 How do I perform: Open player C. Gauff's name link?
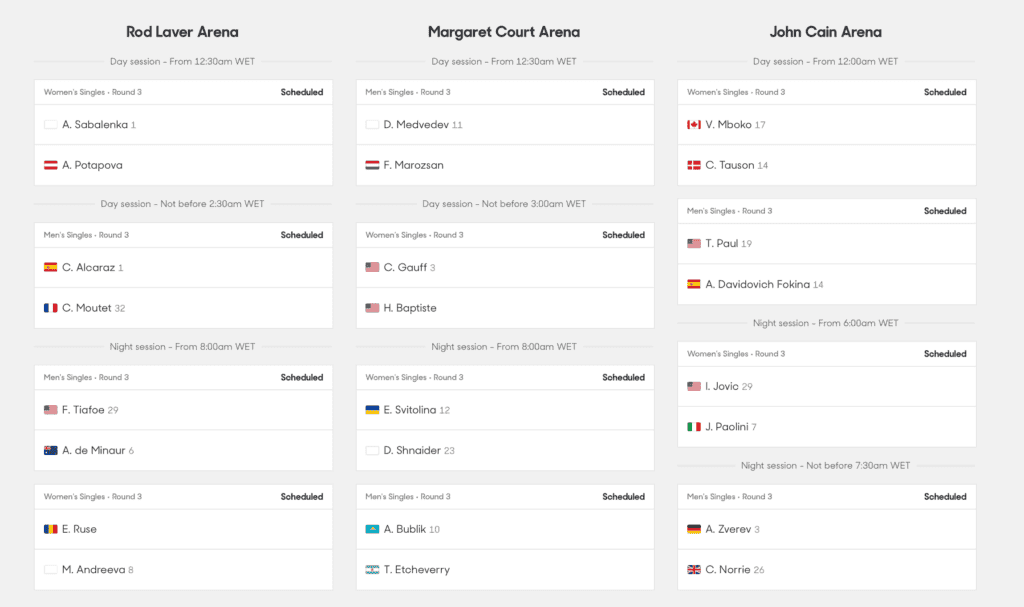405,268
